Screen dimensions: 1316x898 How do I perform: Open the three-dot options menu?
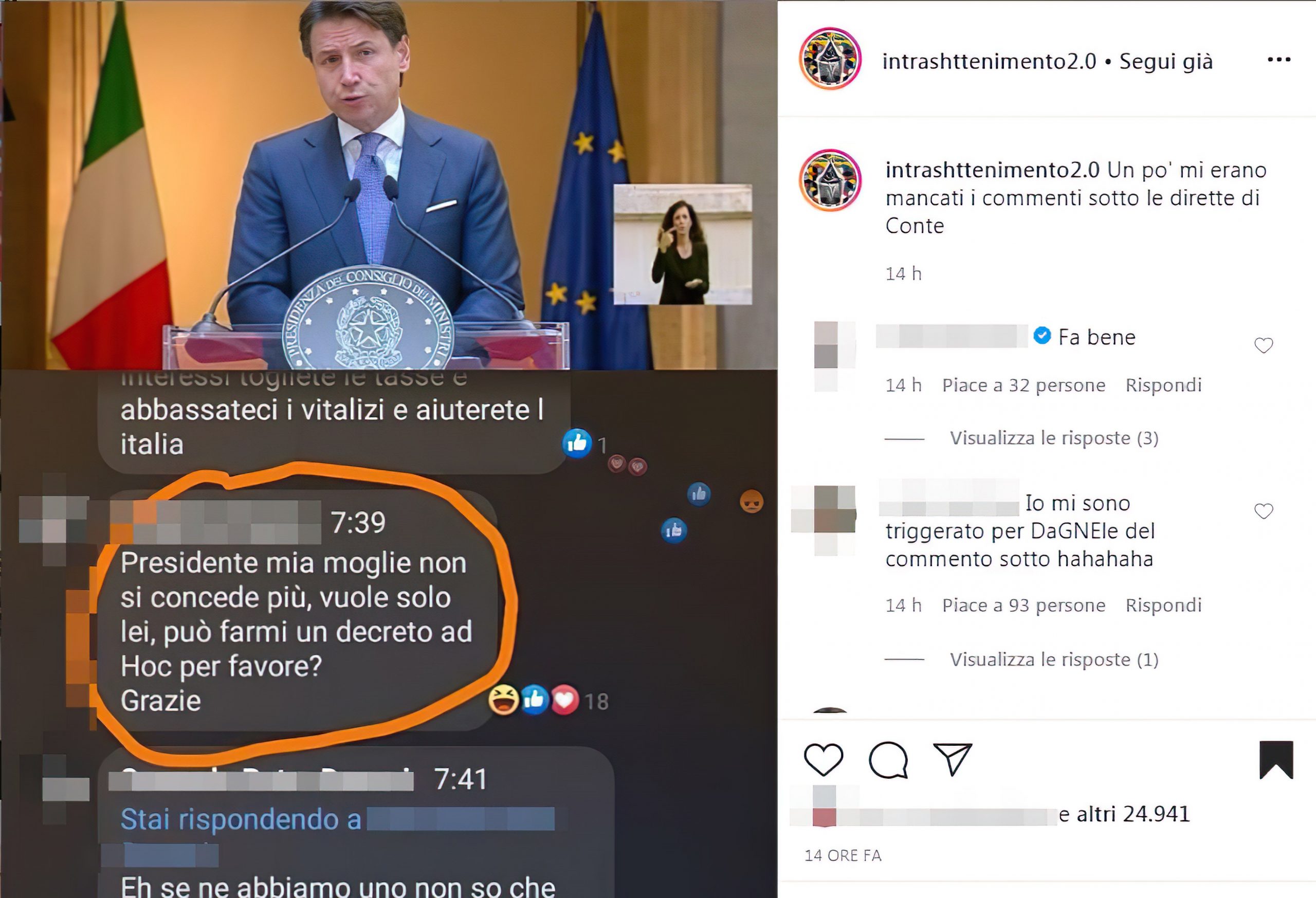coord(1278,60)
